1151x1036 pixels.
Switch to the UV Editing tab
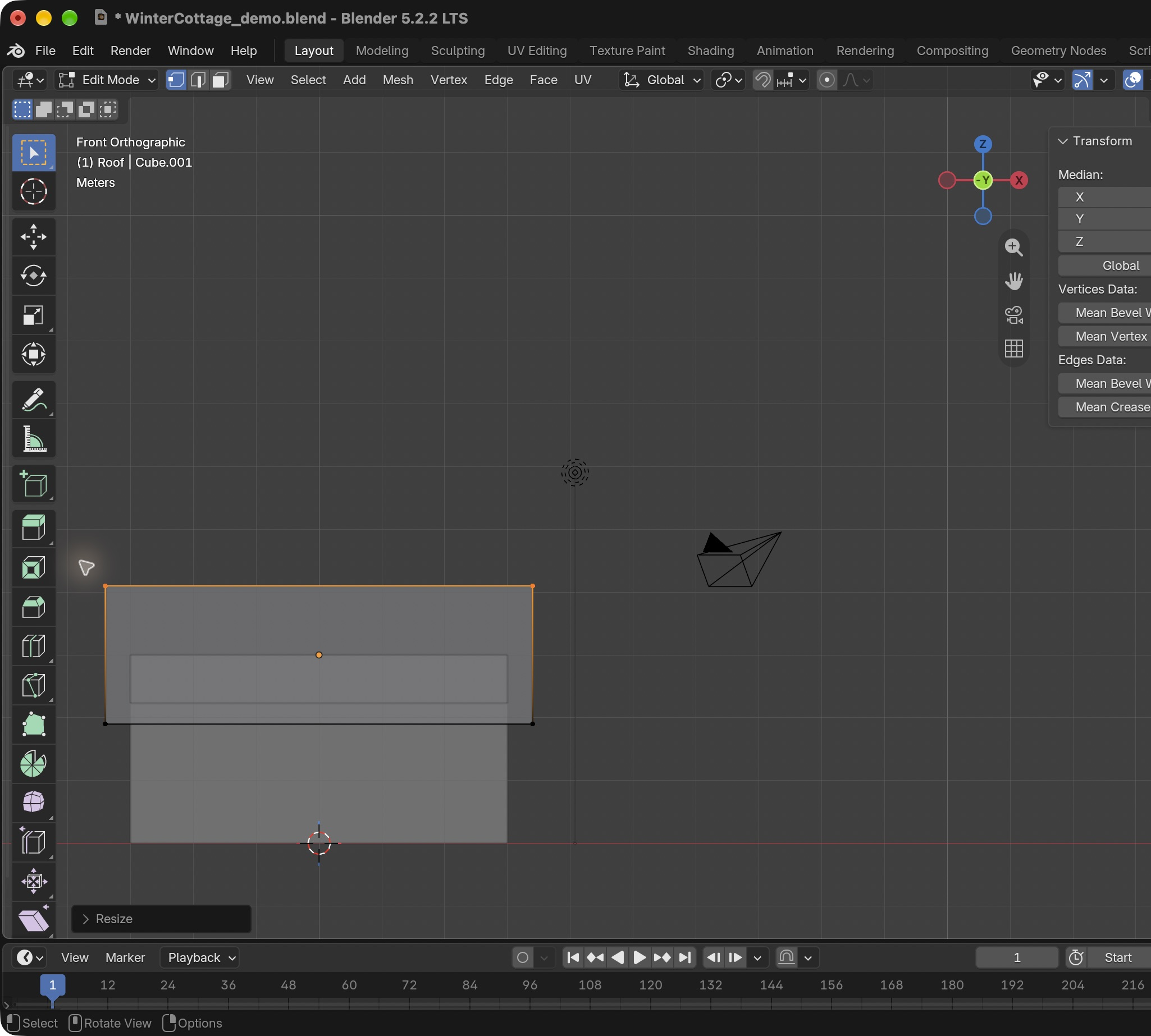point(537,51)
